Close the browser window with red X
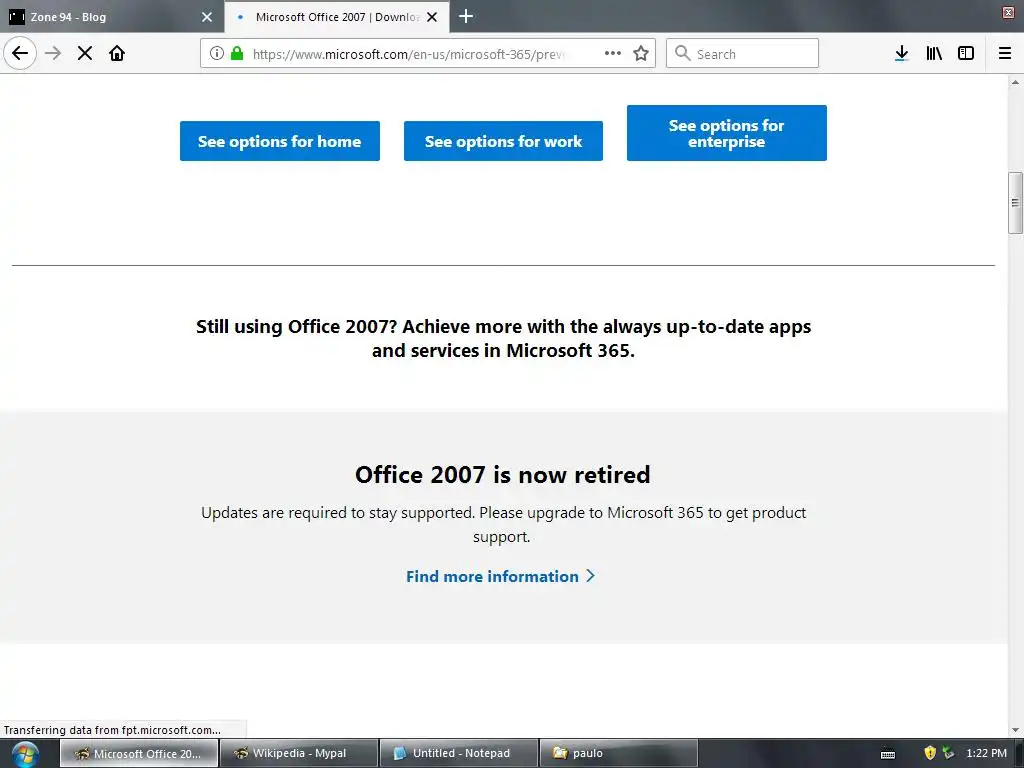Image resolution: width=1024 pixels, height=768 pixels. click(1008, 13)
